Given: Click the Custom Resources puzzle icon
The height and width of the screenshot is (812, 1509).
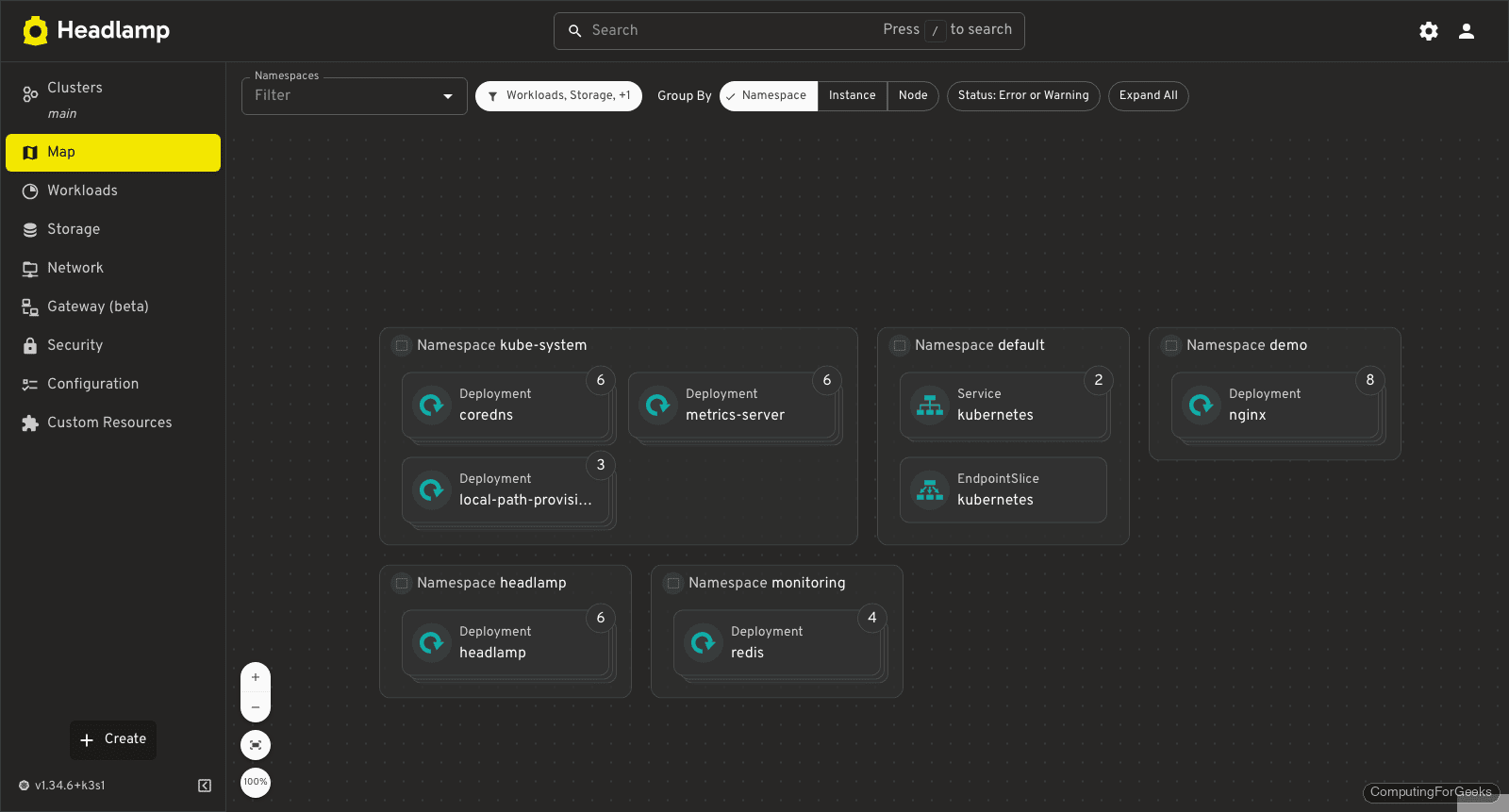Looking at the screenshot, I should coord(30,423).
